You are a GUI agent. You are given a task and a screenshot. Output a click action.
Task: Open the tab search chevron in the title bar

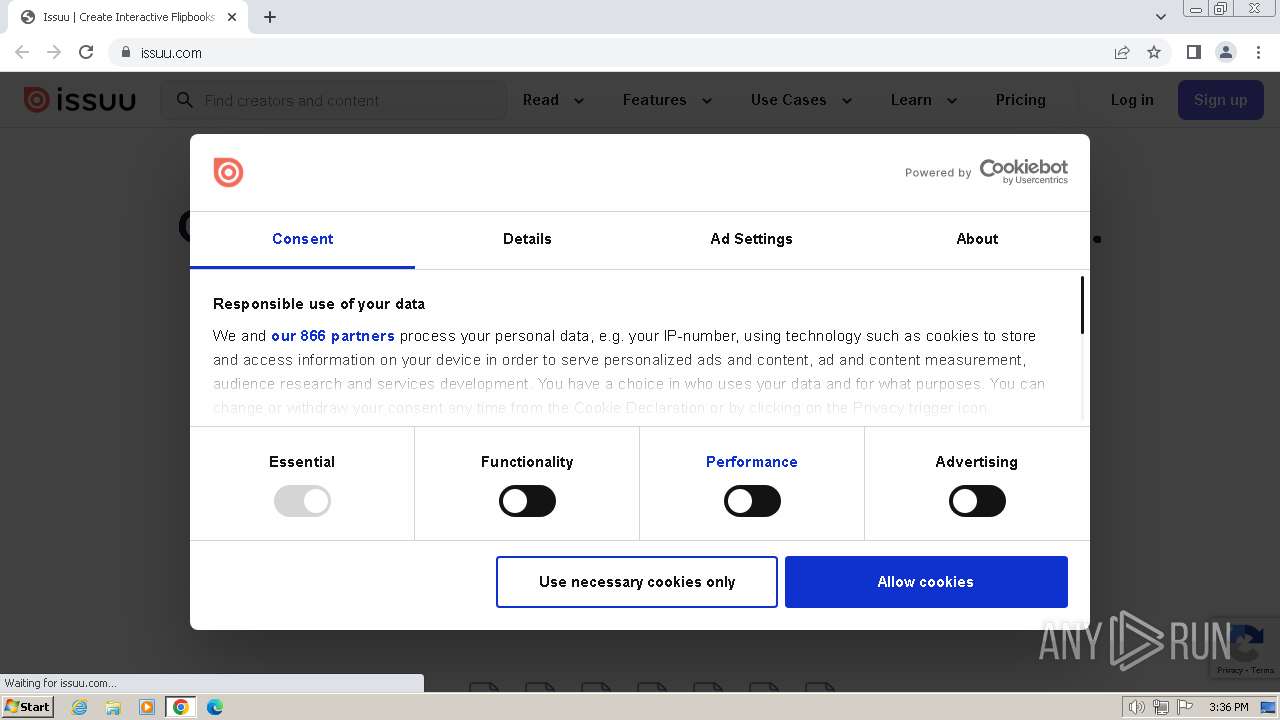click(x=1160, y=17)
